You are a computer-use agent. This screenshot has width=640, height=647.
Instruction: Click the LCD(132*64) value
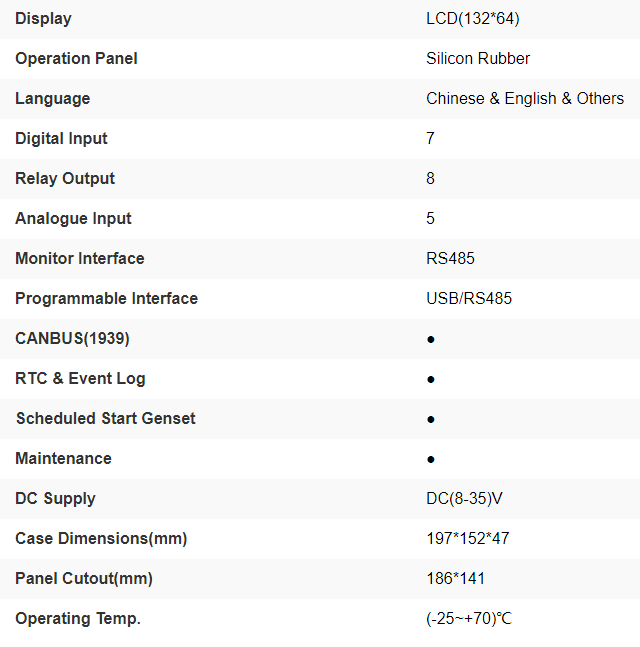click(472, 18)
